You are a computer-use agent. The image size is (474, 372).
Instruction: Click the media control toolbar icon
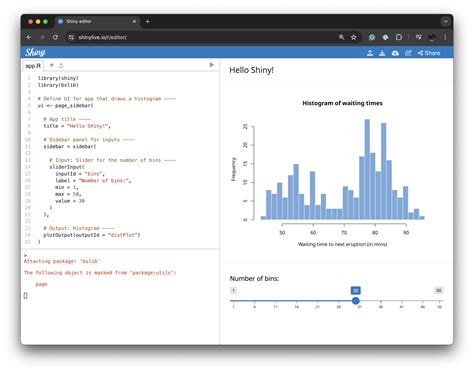click(419, 37)
